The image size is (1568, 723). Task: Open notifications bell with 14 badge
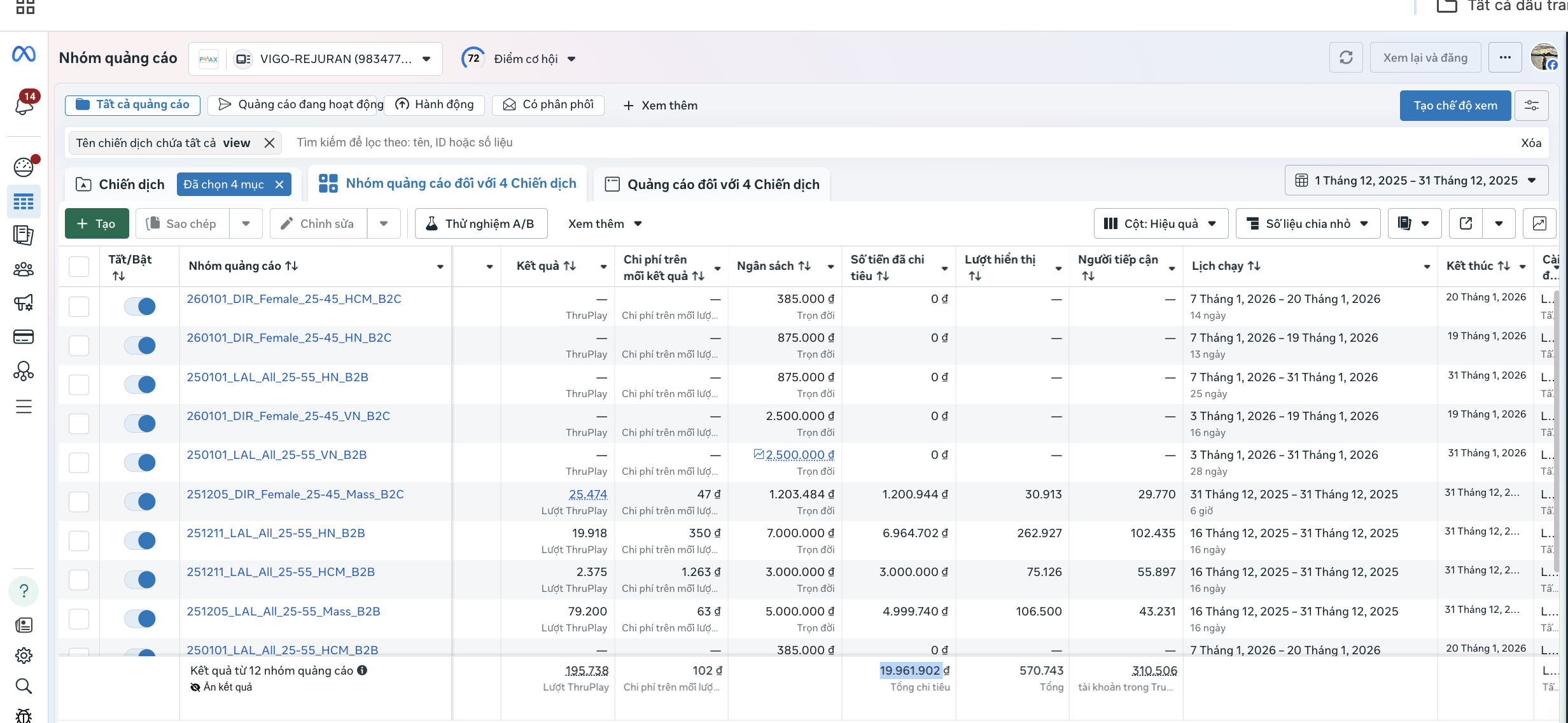24,104
